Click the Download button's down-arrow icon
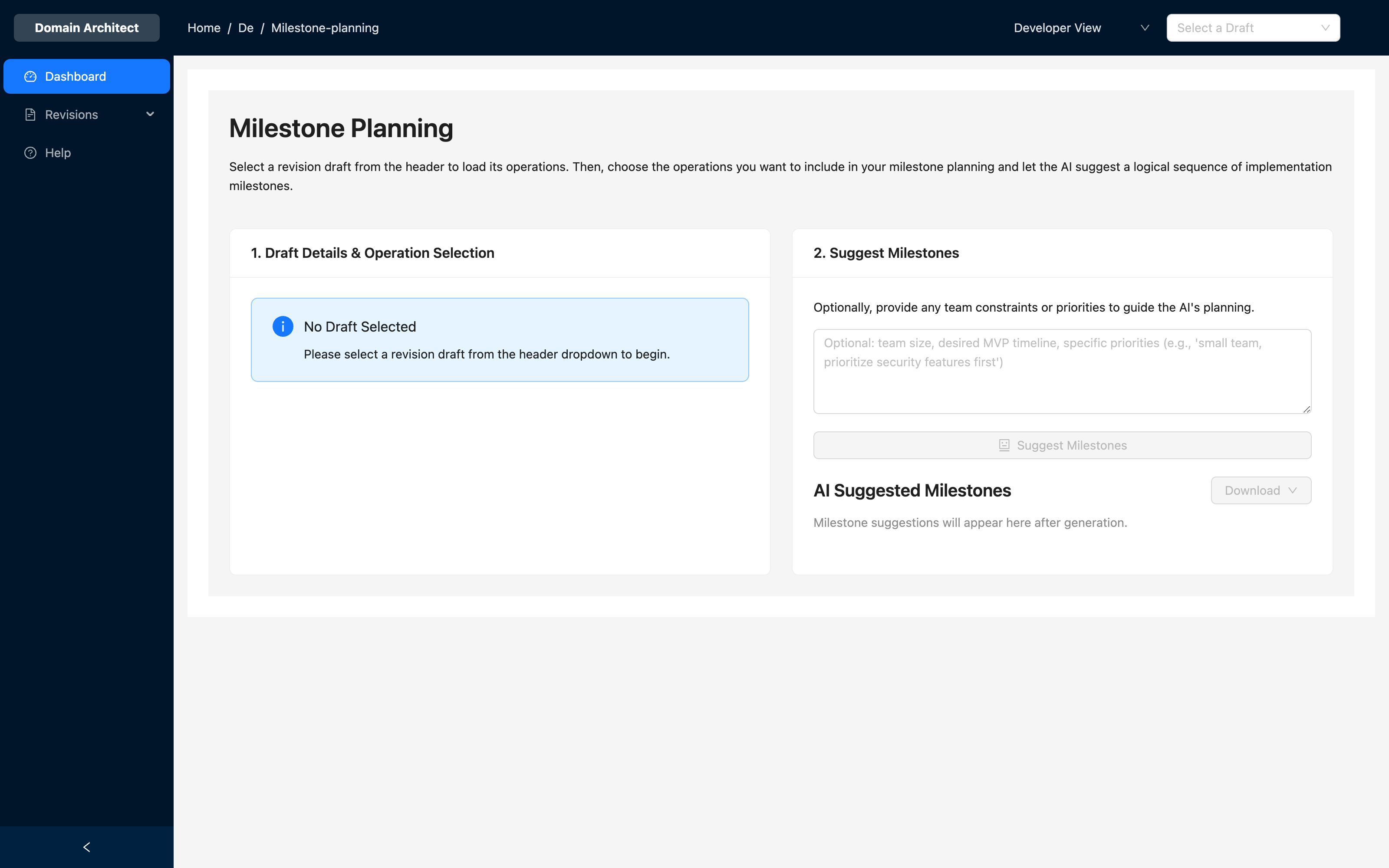 point(1293,490)
